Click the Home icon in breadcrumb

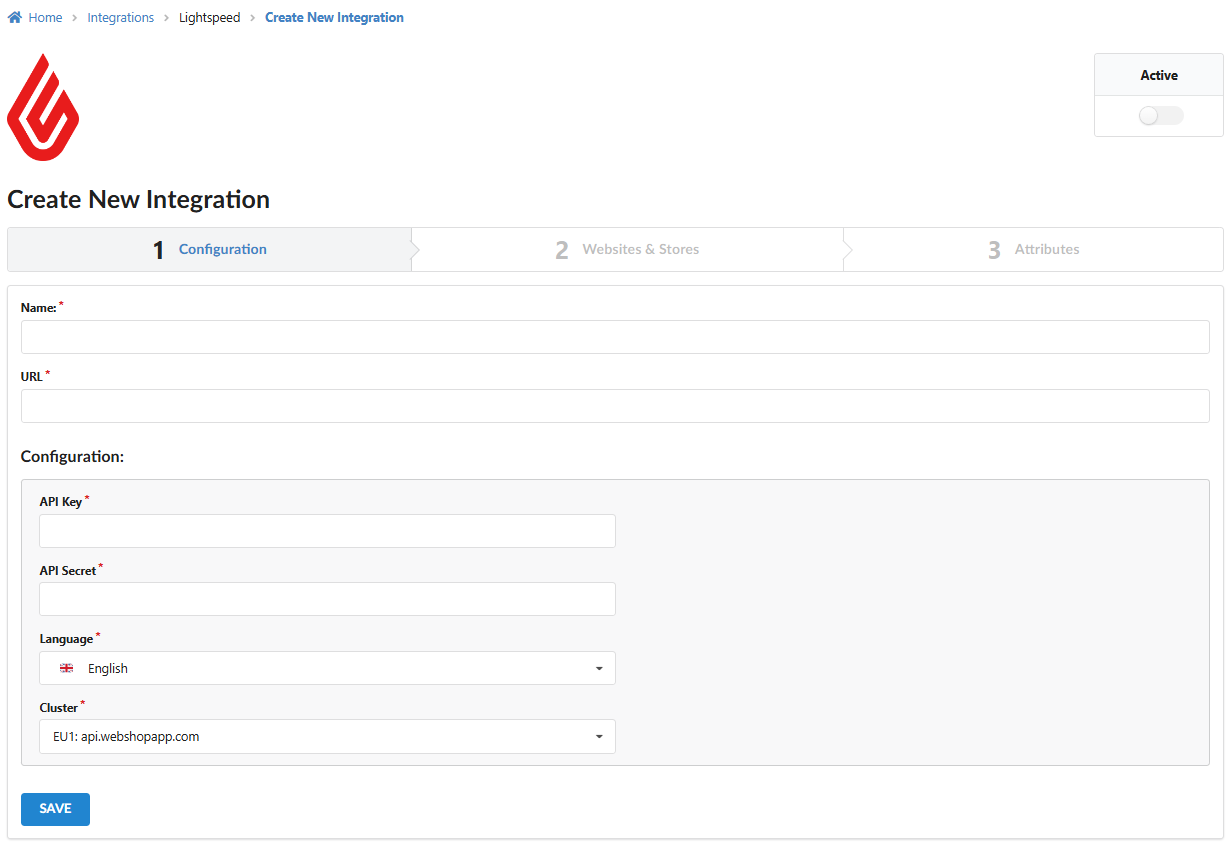15,18
